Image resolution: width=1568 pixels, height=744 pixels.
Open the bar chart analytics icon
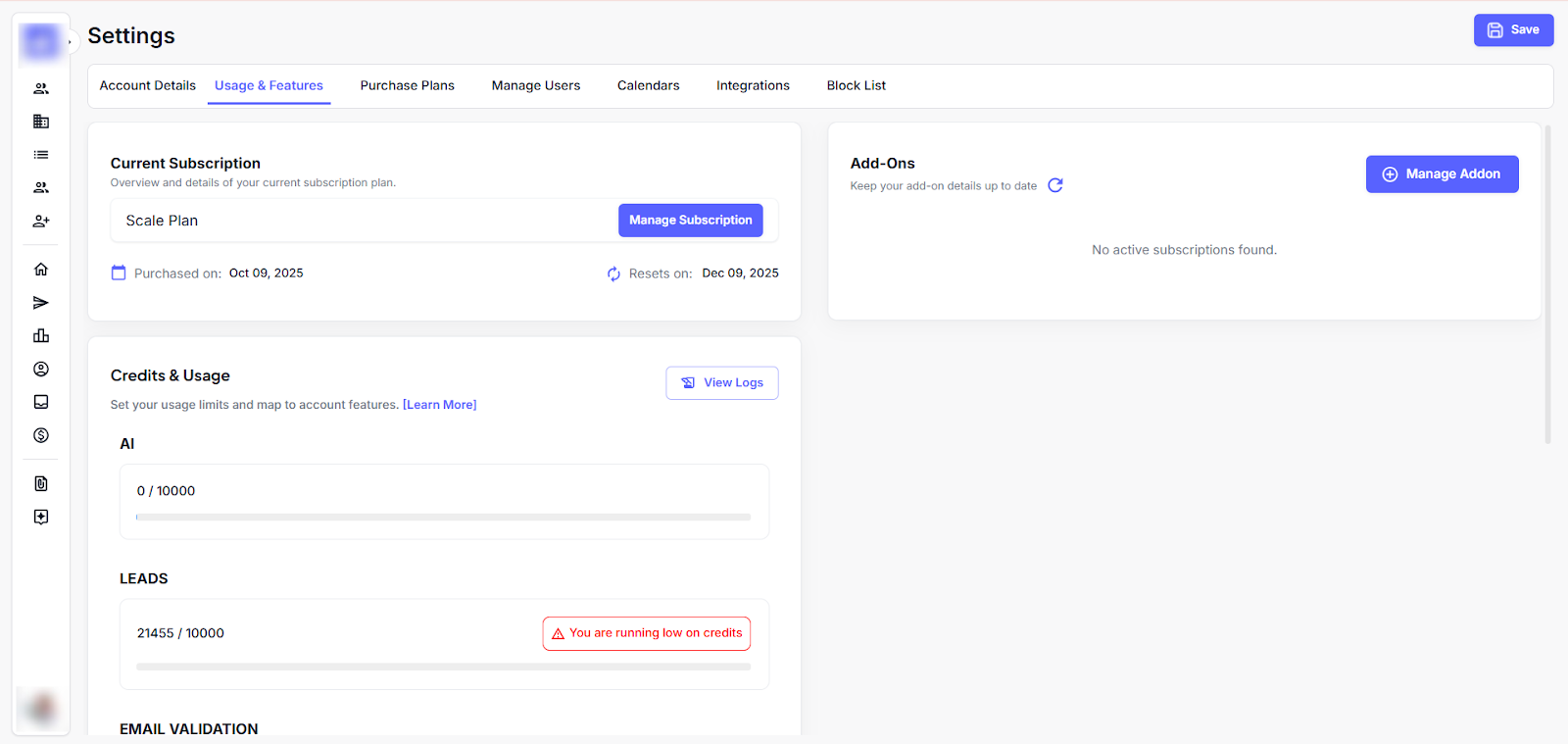click(x=41, y=336)
